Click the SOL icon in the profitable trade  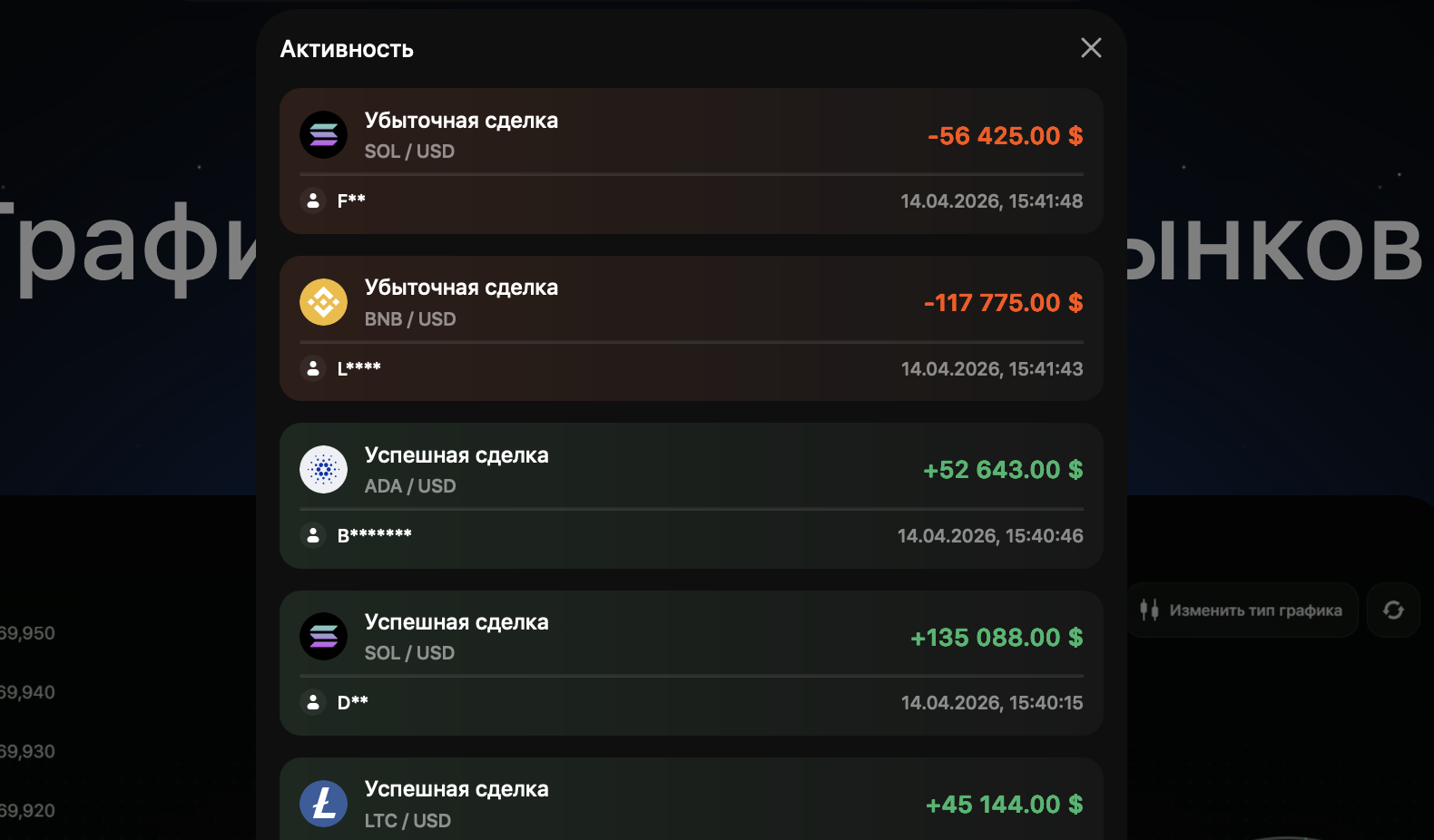pyautogui.click(x=323, y=636)
